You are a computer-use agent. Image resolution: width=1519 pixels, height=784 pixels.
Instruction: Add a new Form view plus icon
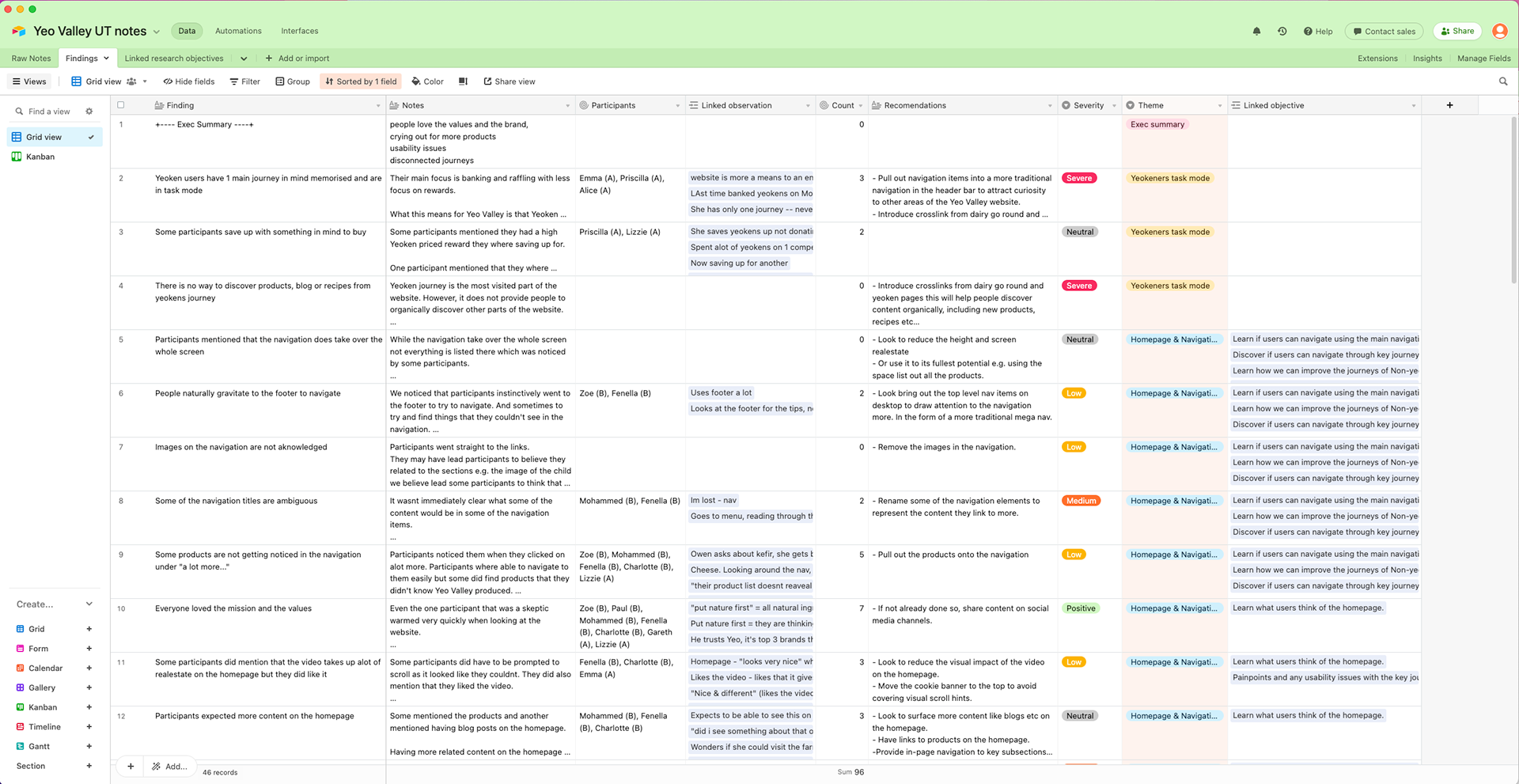click(89, 649)
